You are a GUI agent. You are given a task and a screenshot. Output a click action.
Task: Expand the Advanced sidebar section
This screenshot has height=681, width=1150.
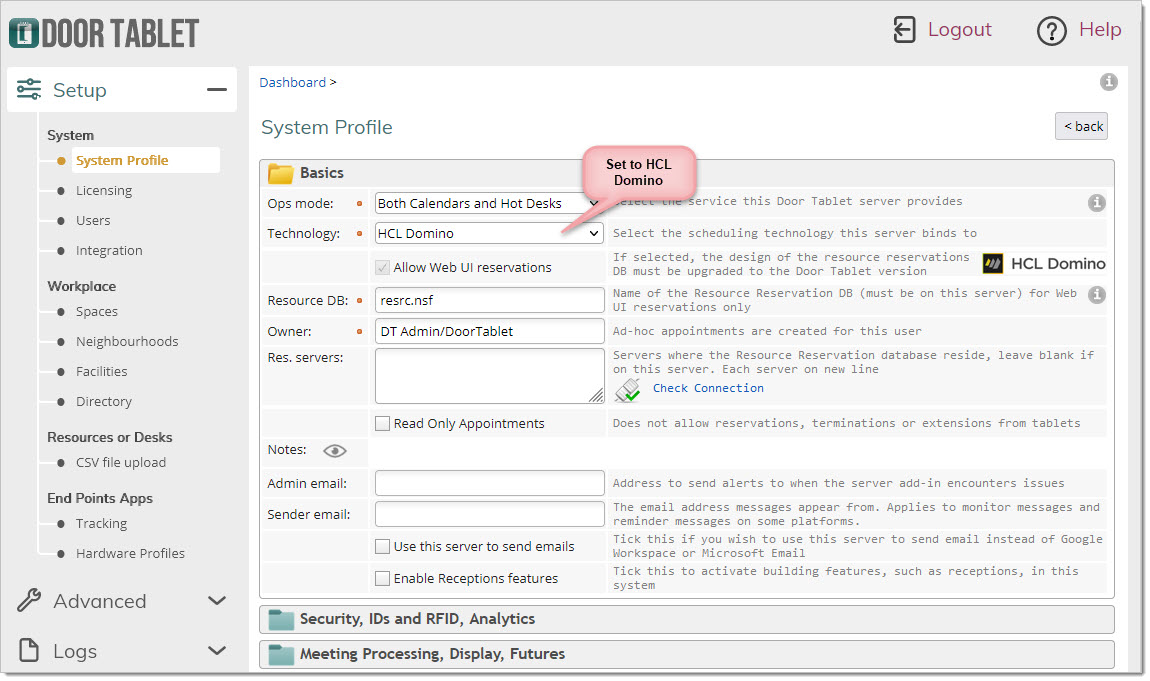click(122, 601)
